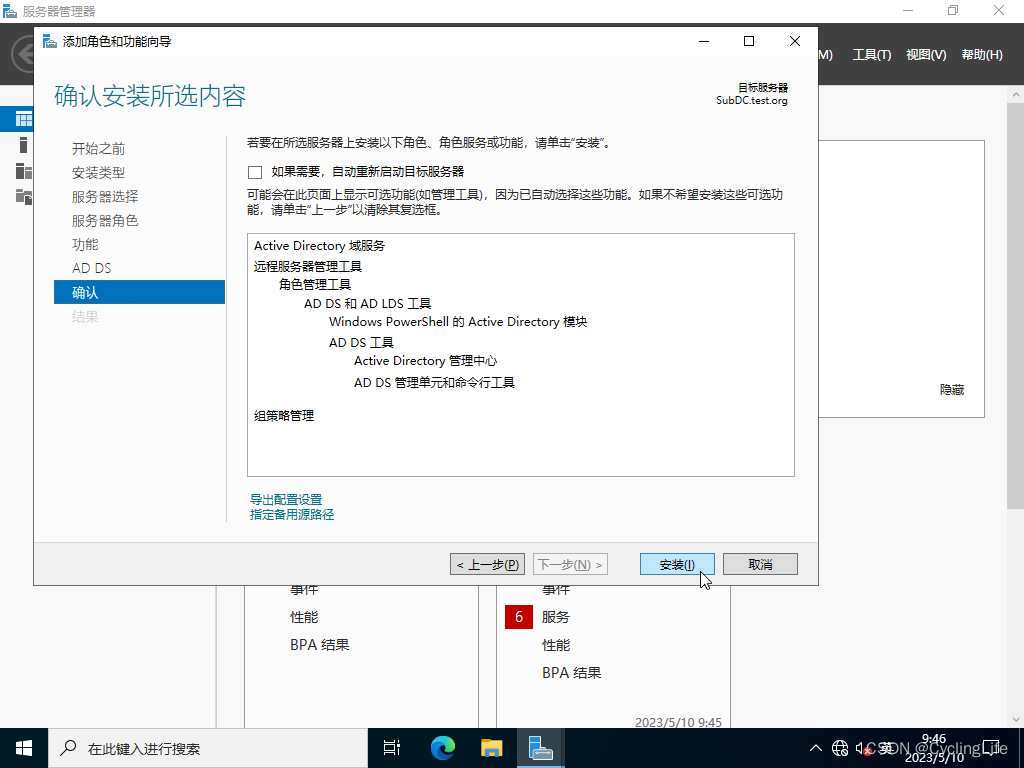
Task: Go back with the 上一步 button
Action: (487, 563)
